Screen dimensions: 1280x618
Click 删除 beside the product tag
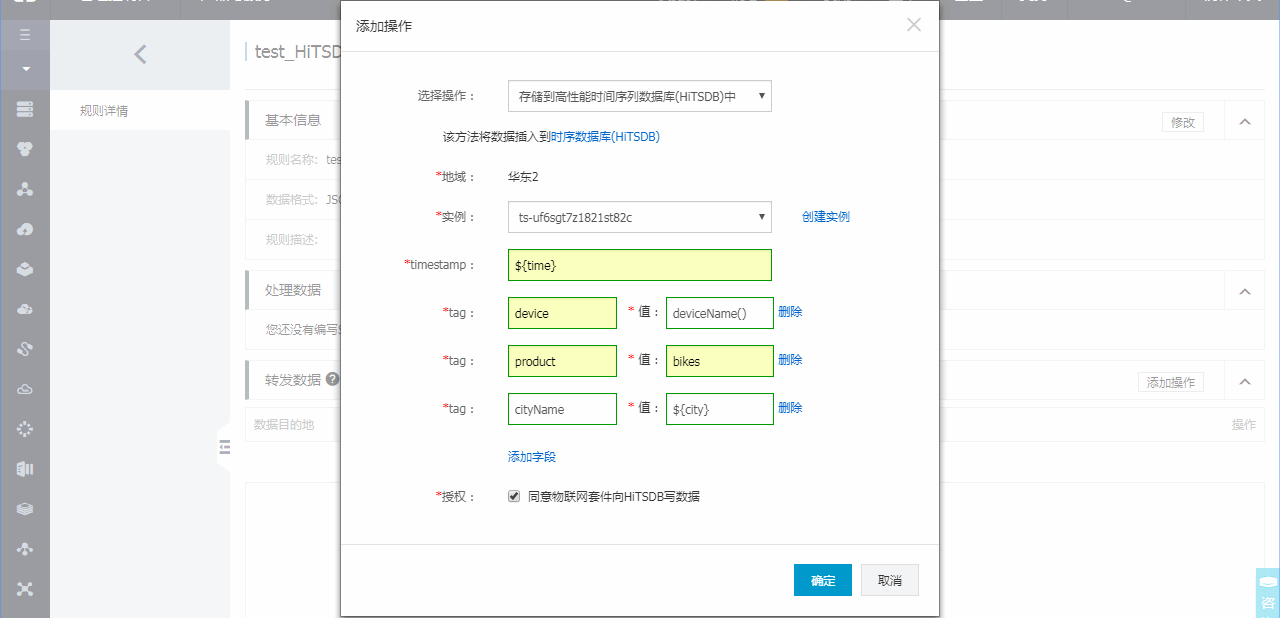click(x=790, y=360)
